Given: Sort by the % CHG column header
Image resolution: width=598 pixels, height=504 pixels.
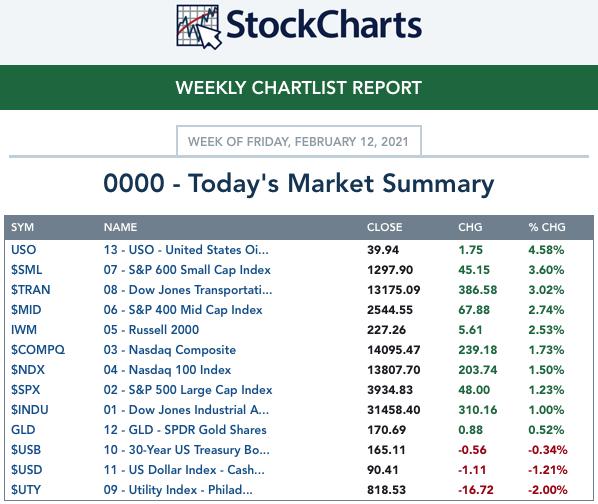Looking at the screenshot, I should point(547,227).
